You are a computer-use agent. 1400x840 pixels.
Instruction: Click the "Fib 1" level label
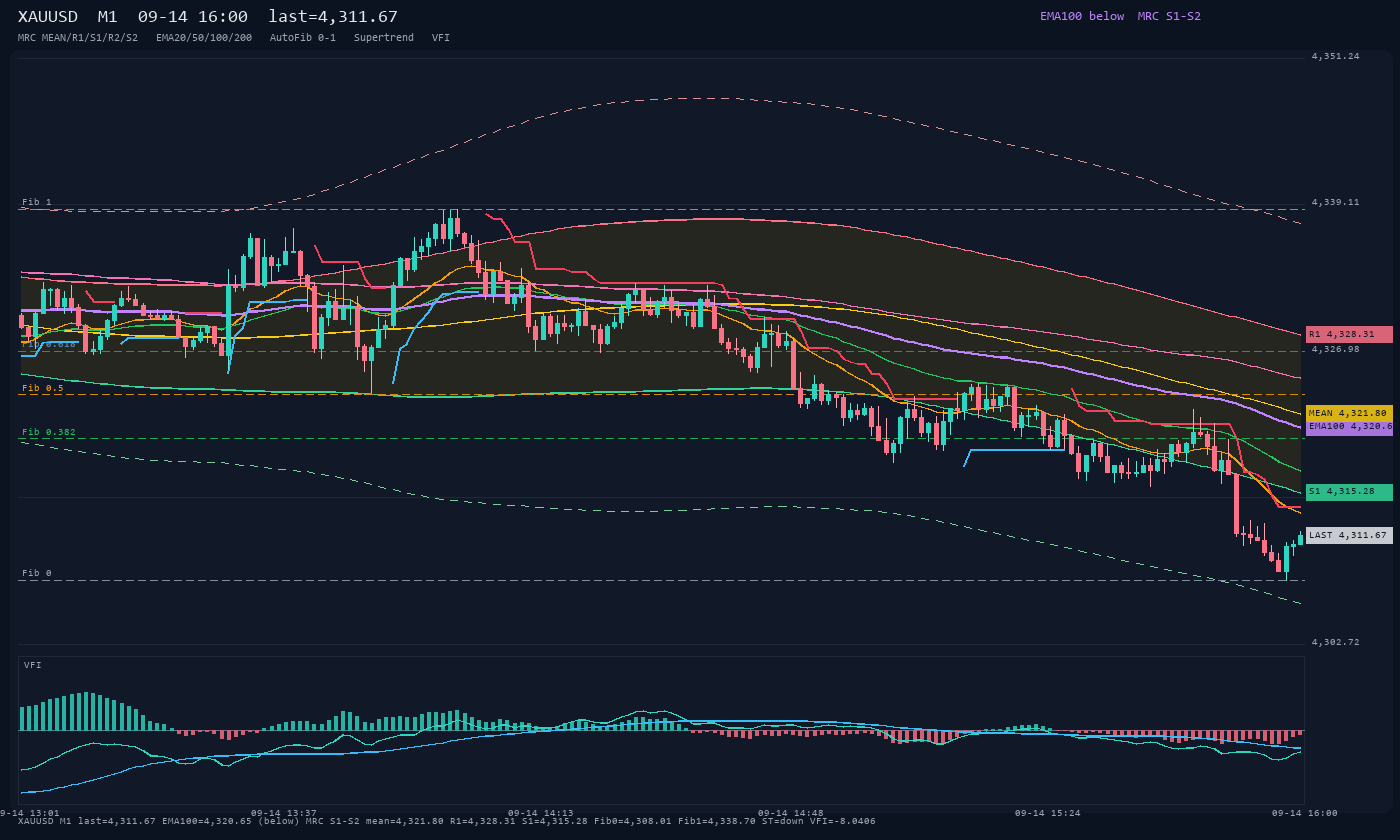coord(37,202)
